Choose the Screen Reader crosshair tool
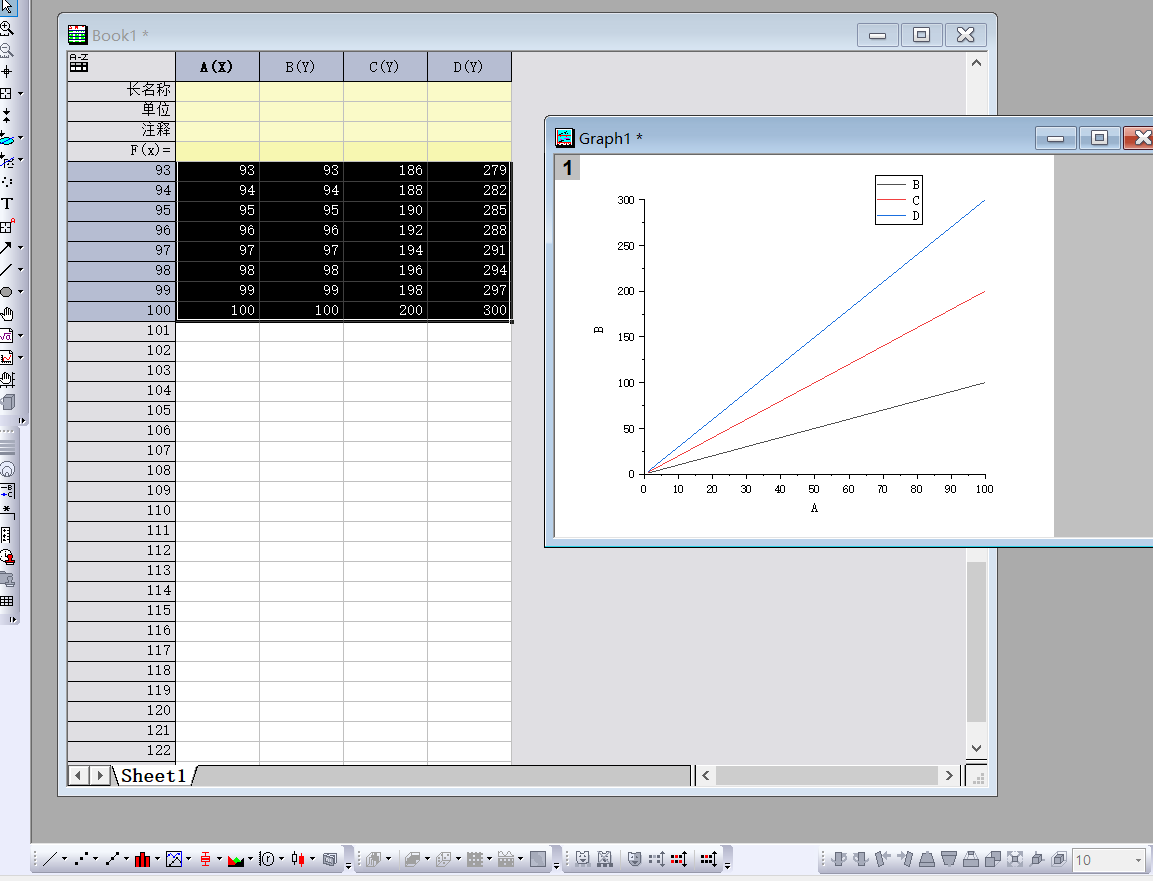Screen dimensions: 1153x881 7,71
